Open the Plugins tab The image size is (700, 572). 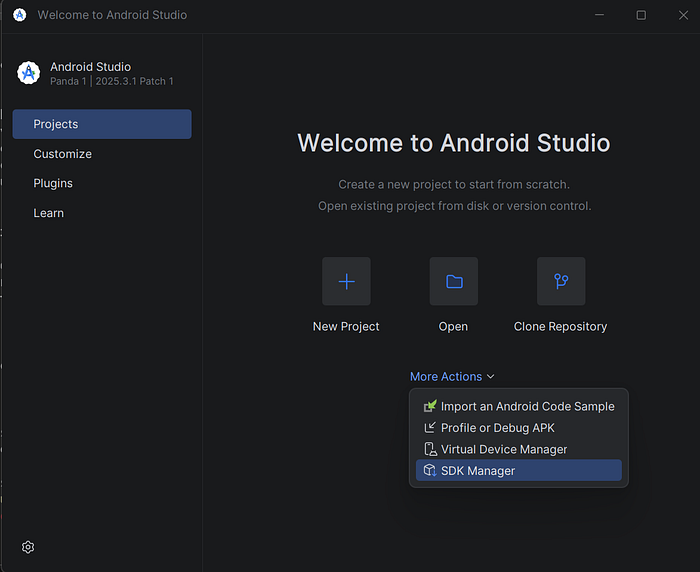click(x=102, y=183)
